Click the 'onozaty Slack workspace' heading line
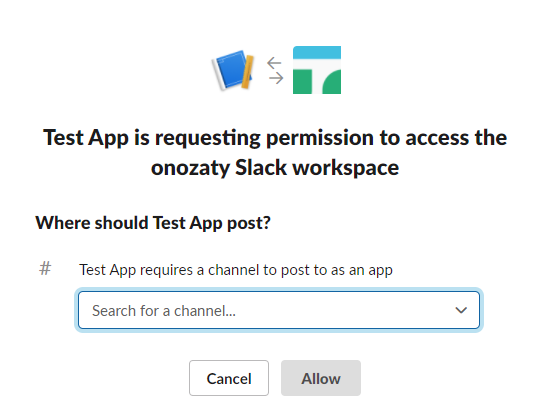 [275, 168]
